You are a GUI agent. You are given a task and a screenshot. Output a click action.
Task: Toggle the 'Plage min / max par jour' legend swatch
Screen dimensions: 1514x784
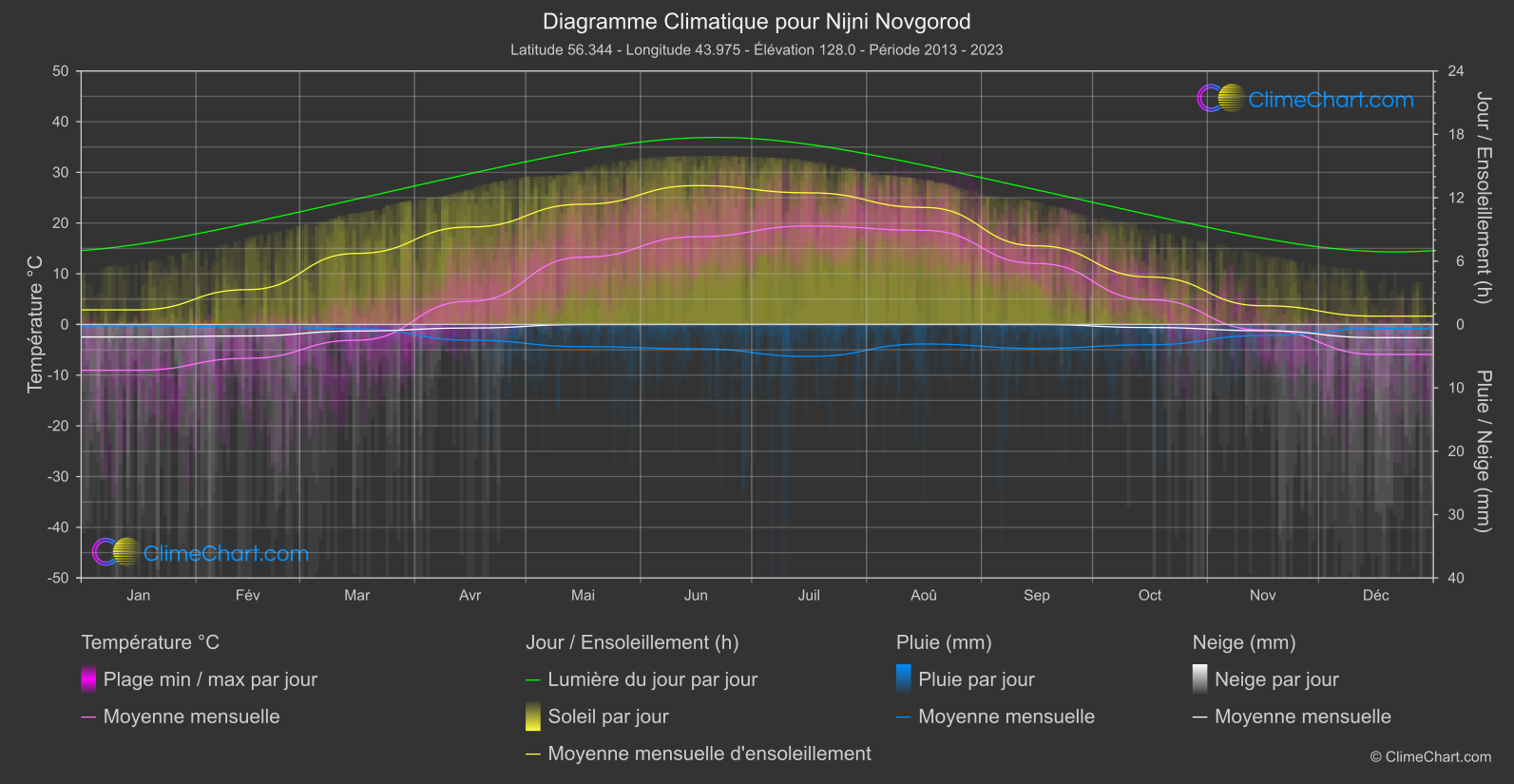(x=88, y=679)
